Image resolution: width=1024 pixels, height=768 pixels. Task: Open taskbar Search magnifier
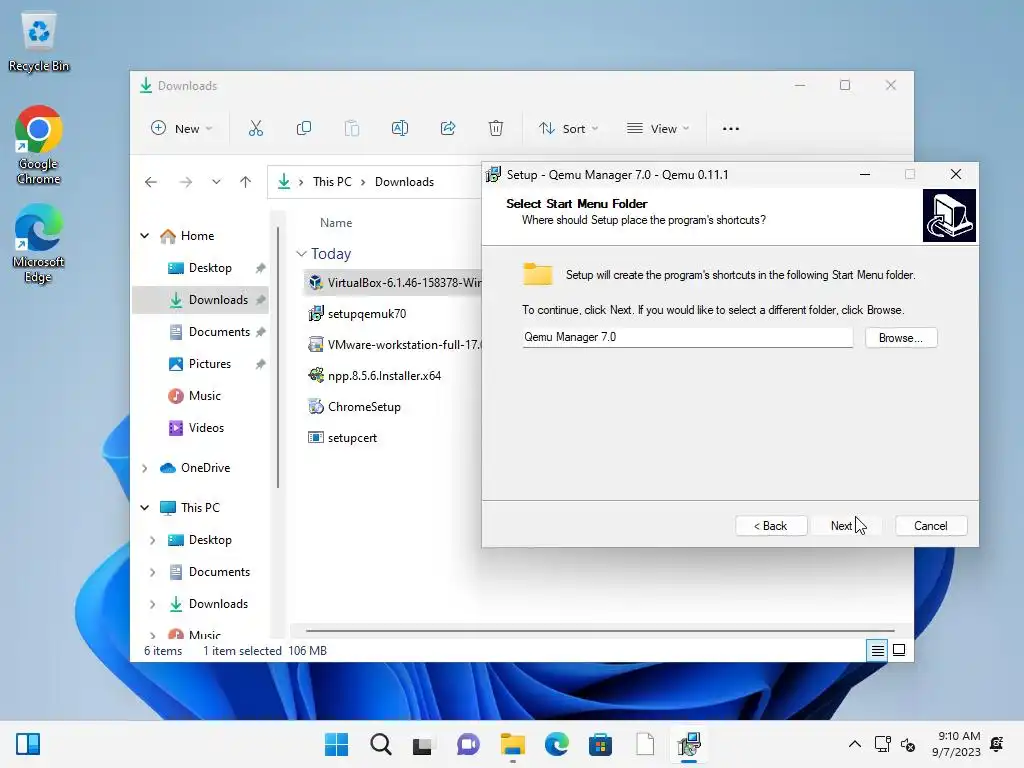click(381, 744)
